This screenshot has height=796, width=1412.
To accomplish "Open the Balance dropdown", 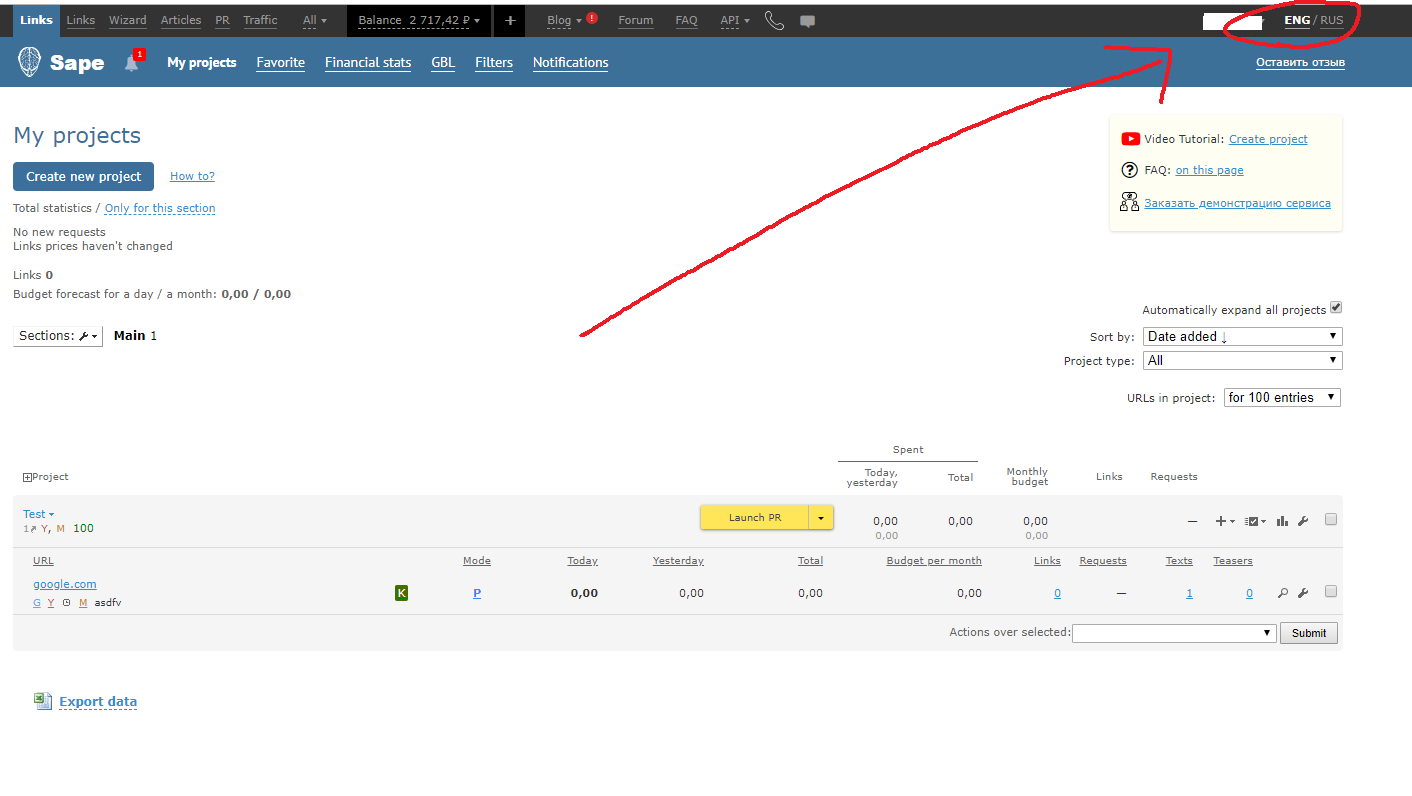I will pos(419,20).
